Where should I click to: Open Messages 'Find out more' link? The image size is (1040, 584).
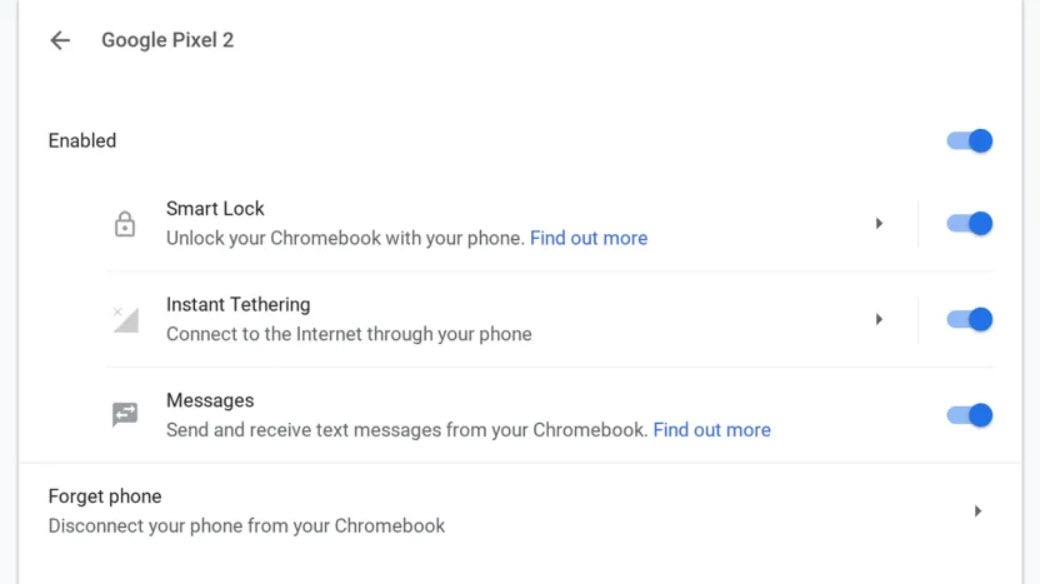711,430
